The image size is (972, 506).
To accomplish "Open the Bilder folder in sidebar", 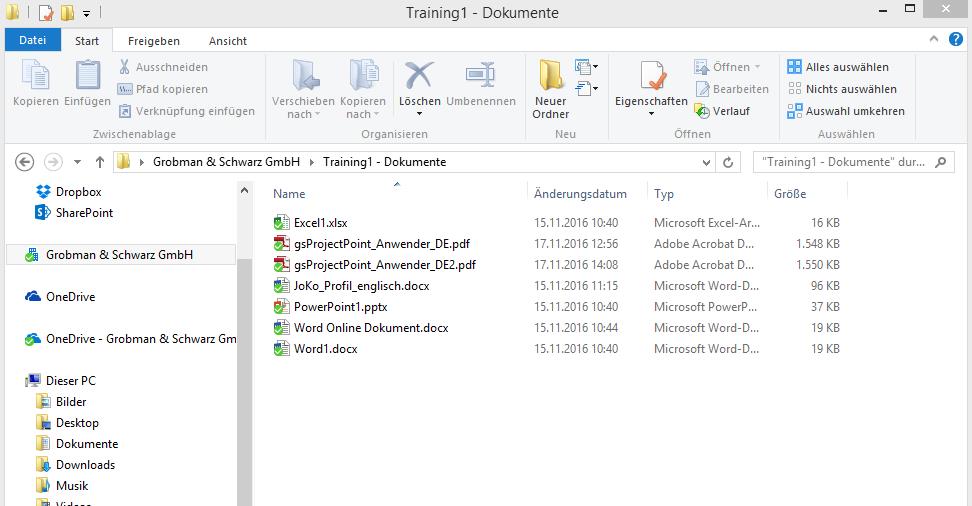I will click(61, 402).
